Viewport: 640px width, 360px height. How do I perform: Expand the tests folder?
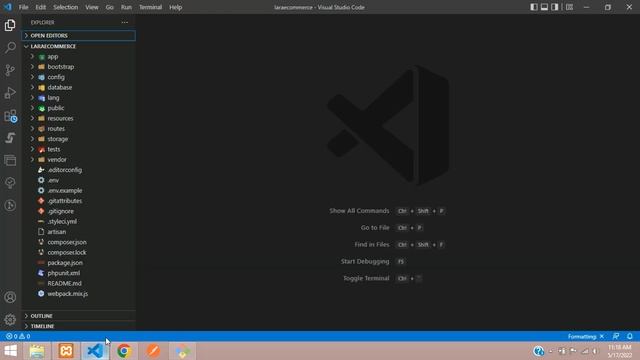(x=78, y=149)
